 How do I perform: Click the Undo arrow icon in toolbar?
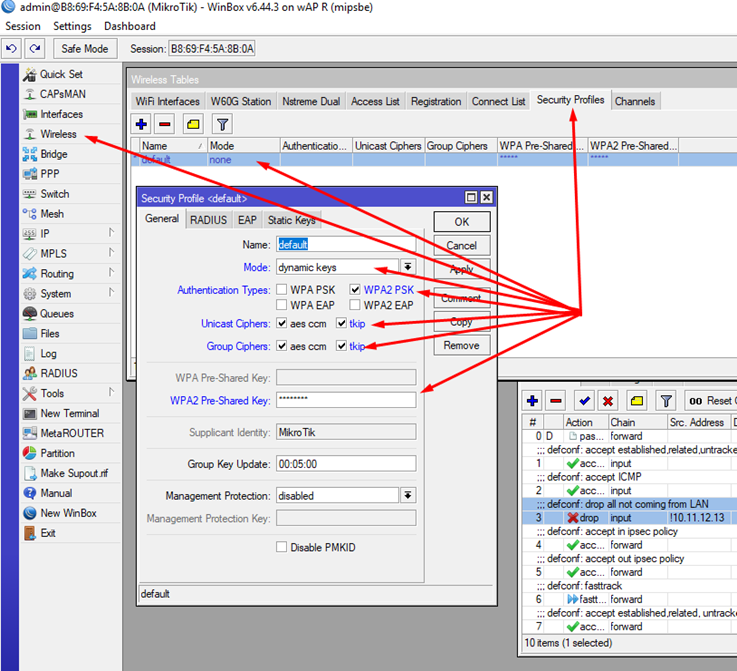[11, 48]
